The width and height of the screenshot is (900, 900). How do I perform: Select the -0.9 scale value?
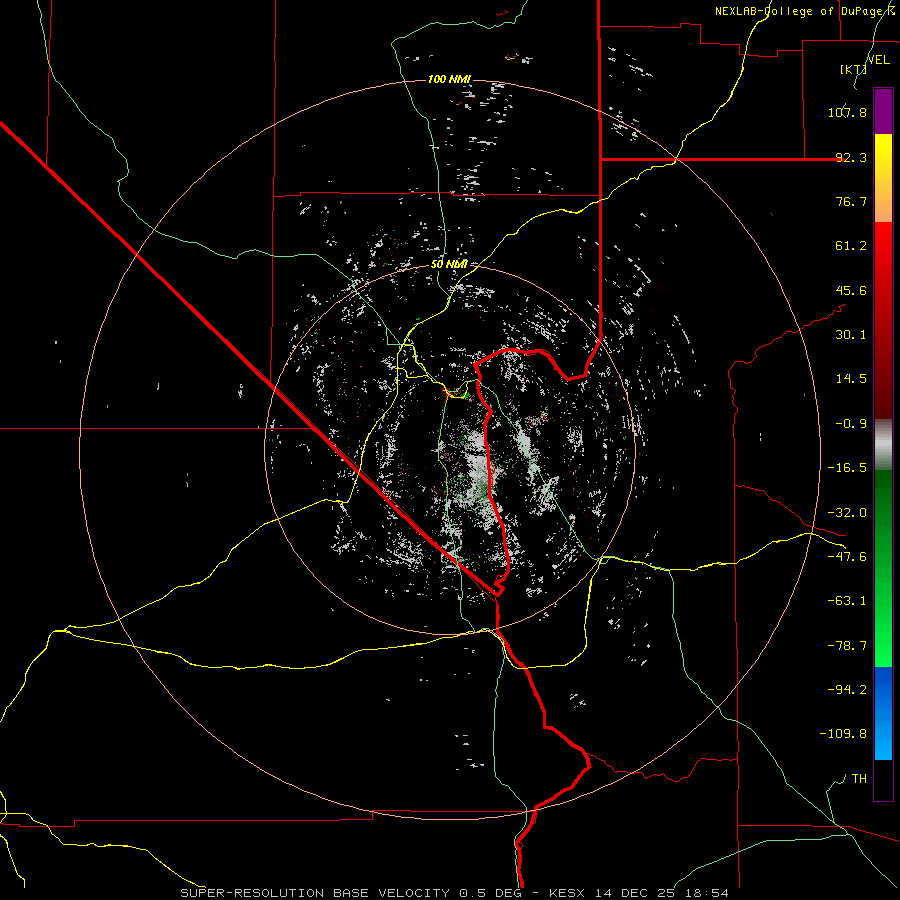coord(851,424)
